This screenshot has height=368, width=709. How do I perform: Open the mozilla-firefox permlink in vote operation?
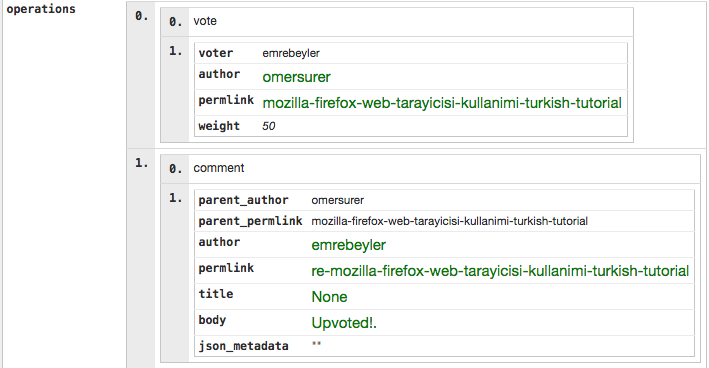coord(442,103)
